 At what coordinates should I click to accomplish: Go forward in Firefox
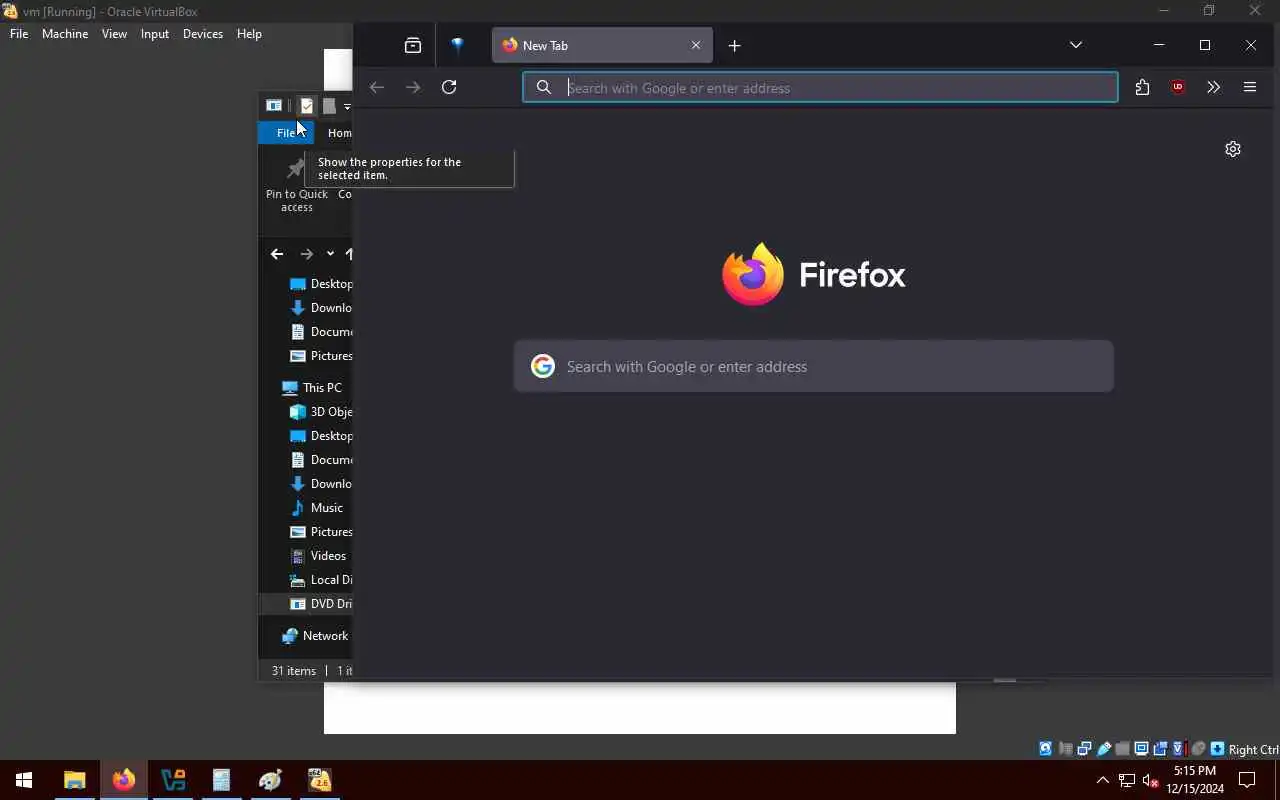[x=413, y=87]
